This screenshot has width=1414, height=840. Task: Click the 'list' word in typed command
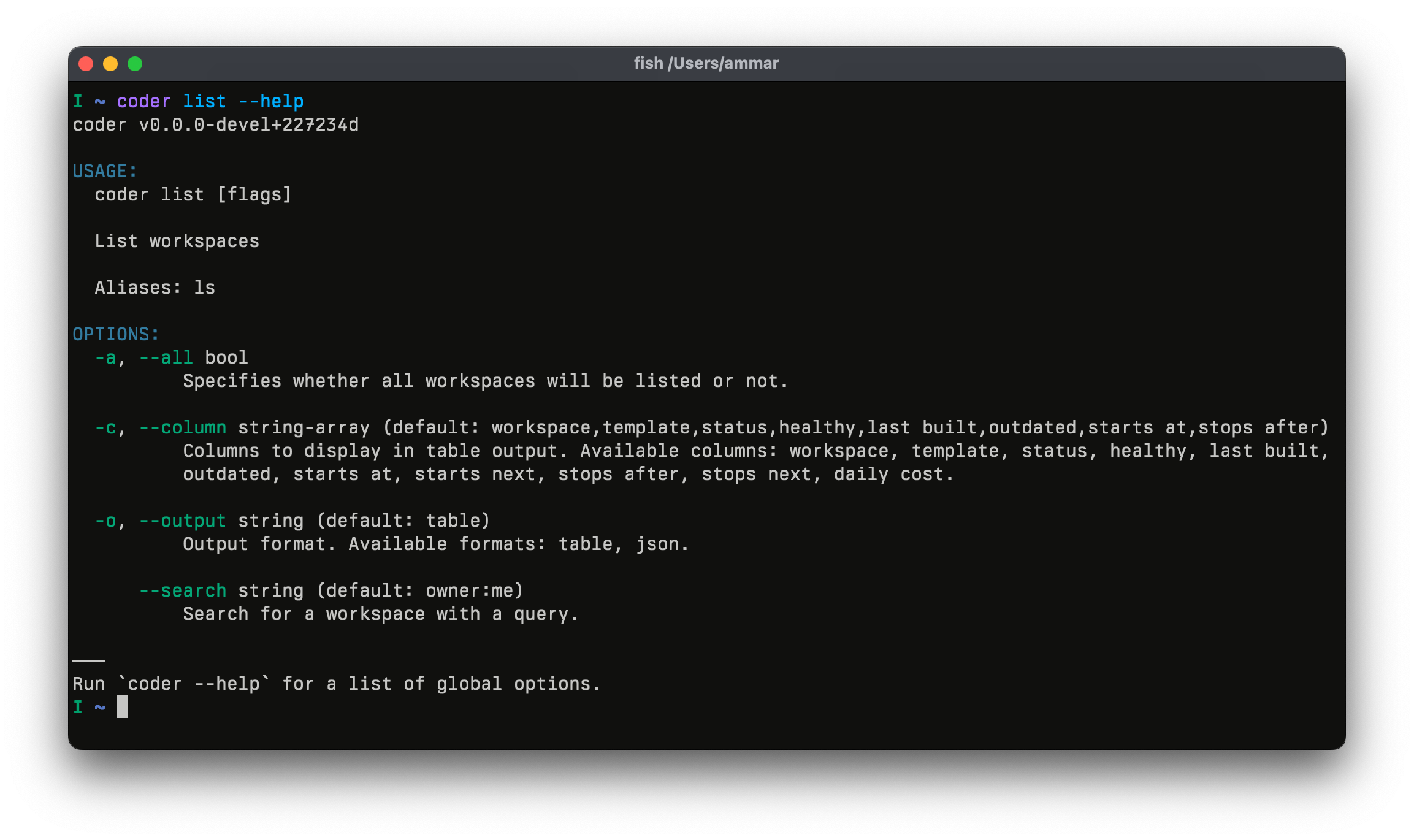(204, 101)
